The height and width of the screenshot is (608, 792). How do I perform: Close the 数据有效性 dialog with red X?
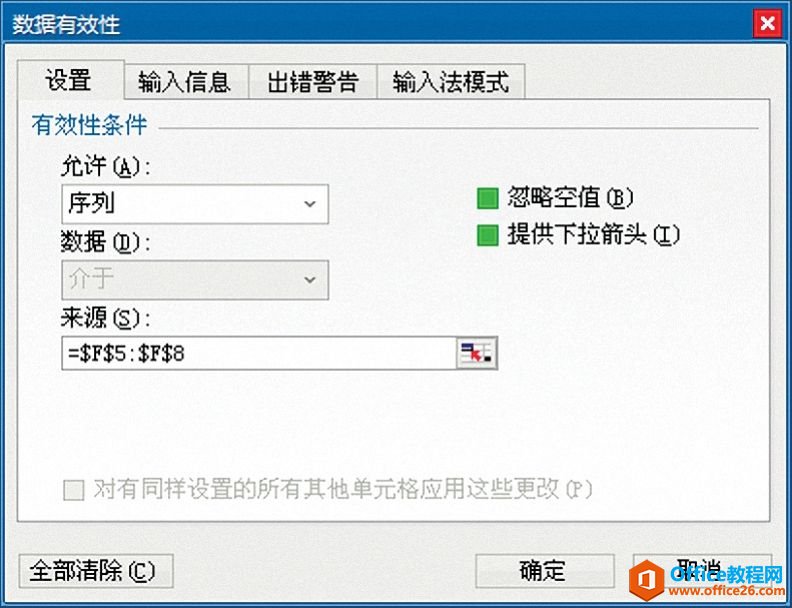767,23
